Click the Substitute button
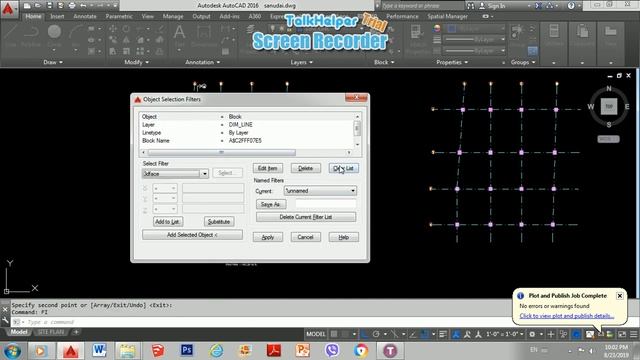 [x=219, y=222]
